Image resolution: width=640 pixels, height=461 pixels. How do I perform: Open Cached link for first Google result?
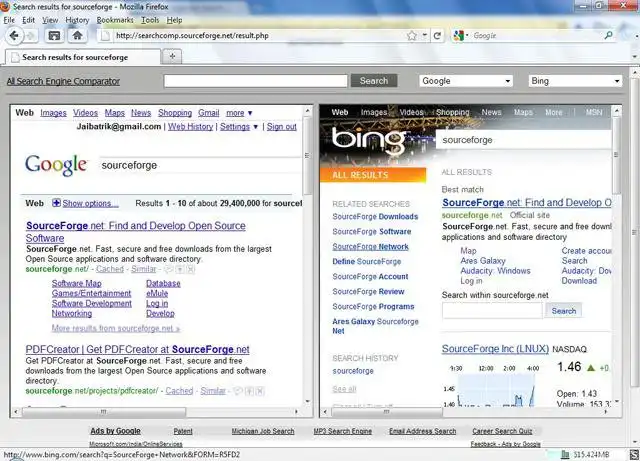pyautogui.click(x=110, y=269)
